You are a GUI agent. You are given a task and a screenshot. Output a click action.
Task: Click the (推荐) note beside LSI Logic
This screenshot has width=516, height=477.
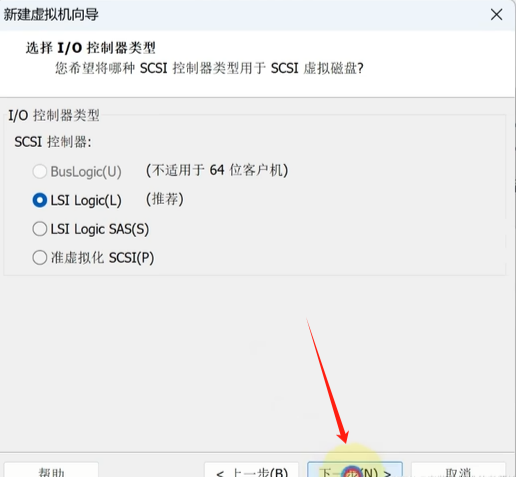point(165,199)
